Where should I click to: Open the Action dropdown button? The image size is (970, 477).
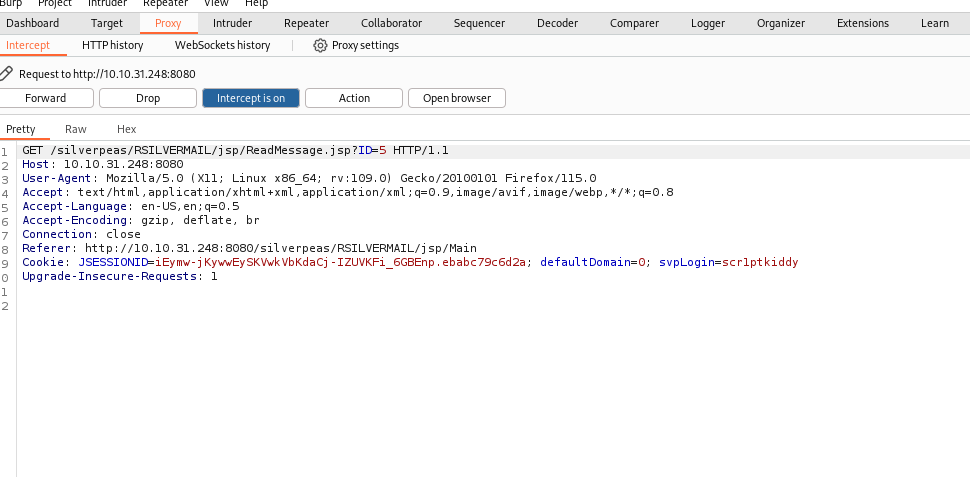pyautogui.click(x=354, y=98)
